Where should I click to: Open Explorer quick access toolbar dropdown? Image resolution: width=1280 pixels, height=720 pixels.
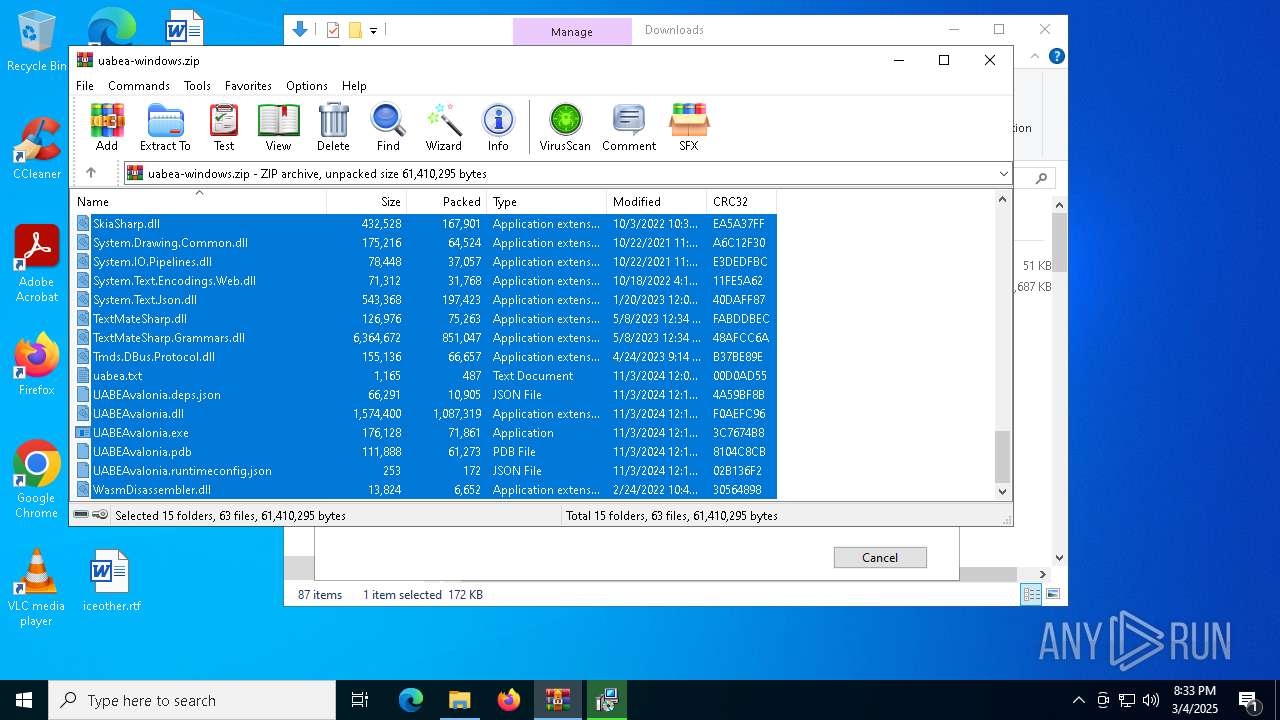click(373, 31)
